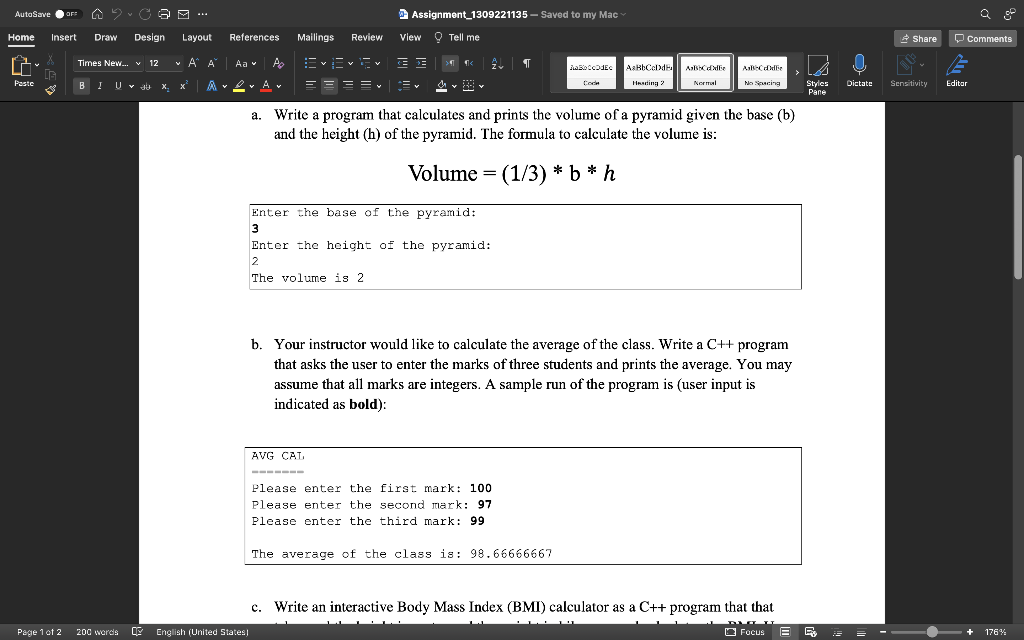The image size is (1024, 640).
Task: Open the font size dropdown
Action: click(x=178, y=63)
